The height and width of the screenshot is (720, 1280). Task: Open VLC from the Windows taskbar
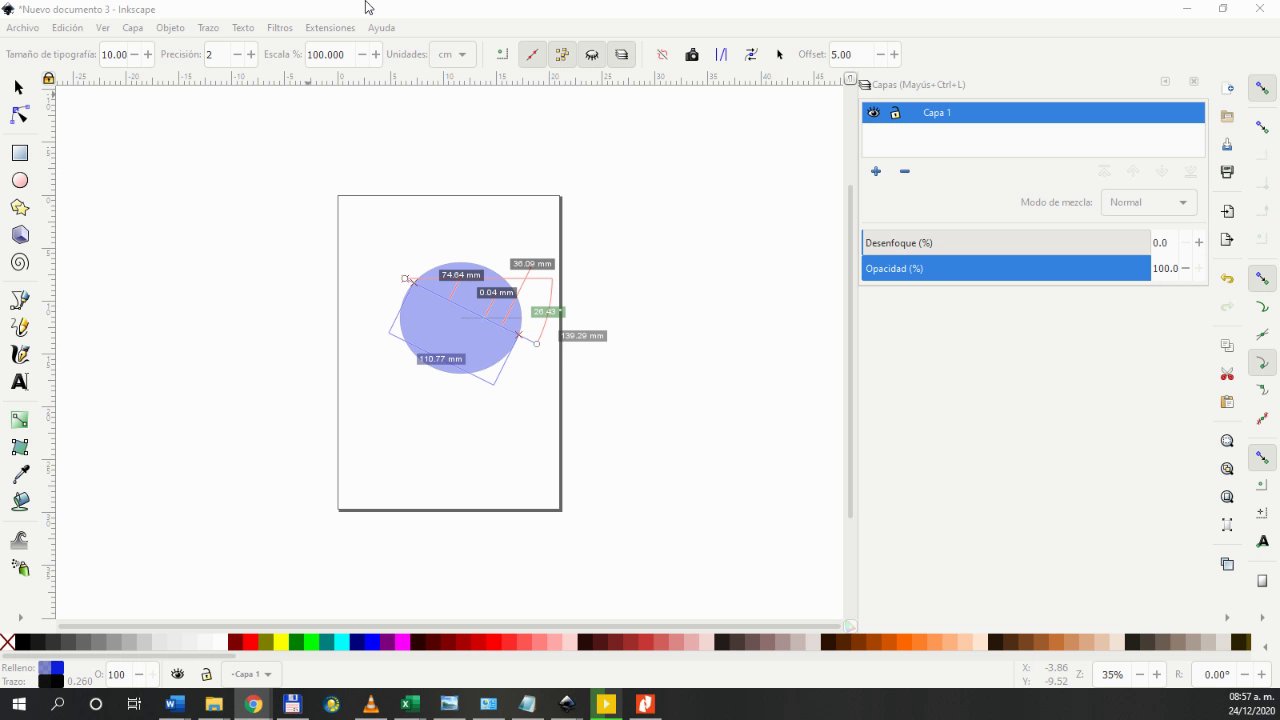pyautogui.click(x=371, y=704)
